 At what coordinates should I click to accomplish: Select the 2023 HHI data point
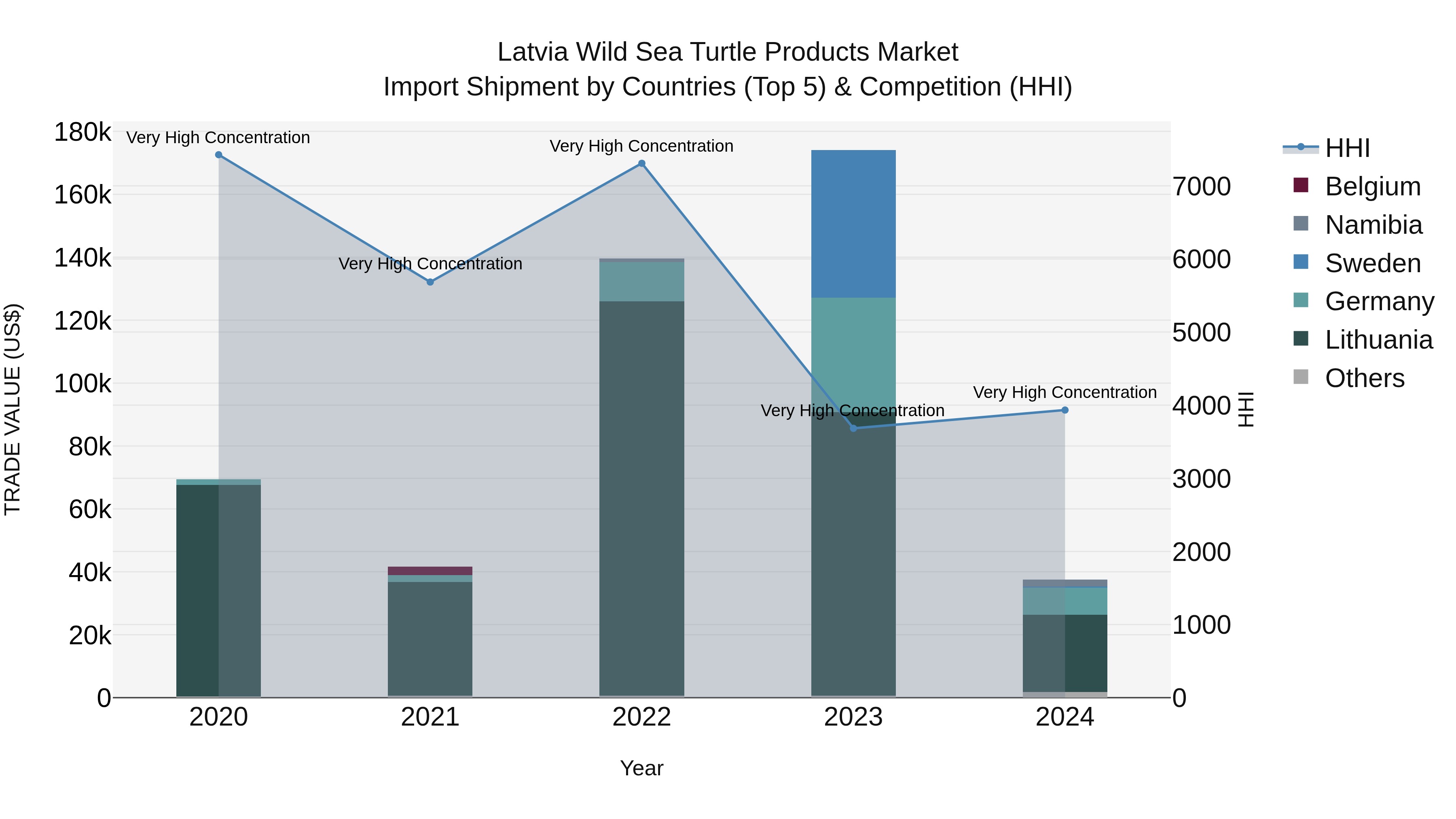pyautogui.click(x=853, y=428)
